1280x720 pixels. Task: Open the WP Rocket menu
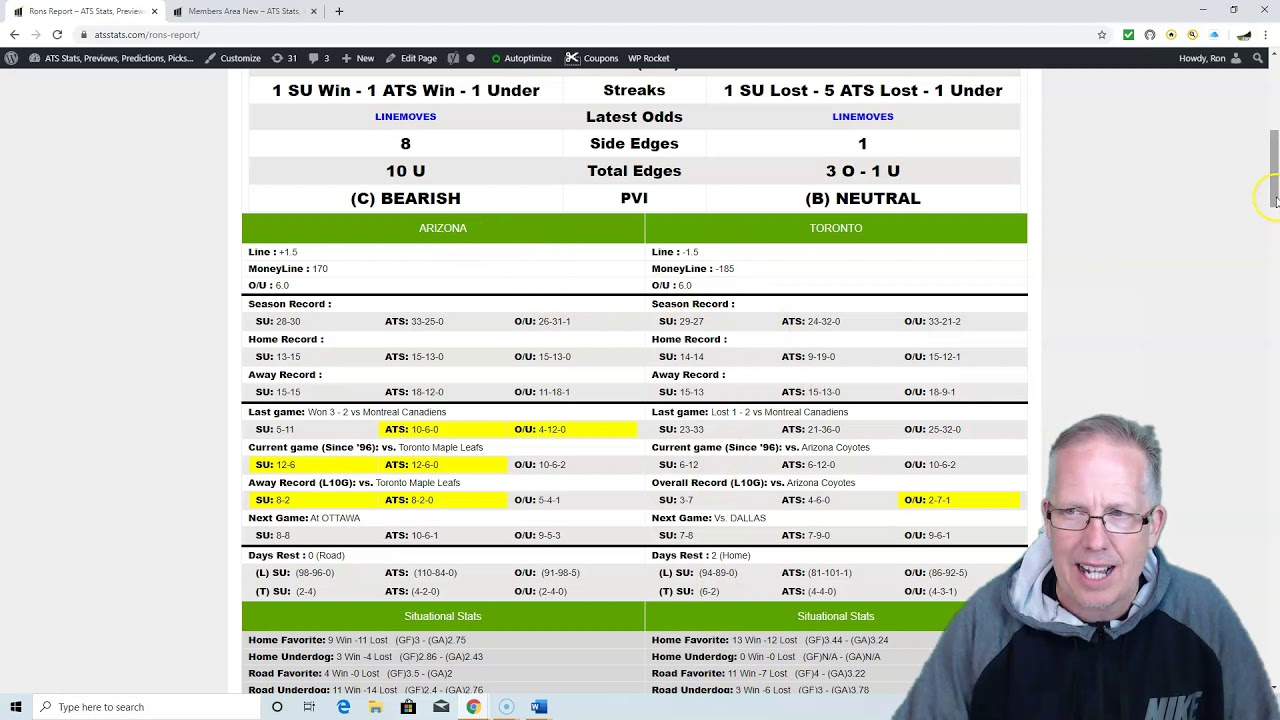coord(648,58)
